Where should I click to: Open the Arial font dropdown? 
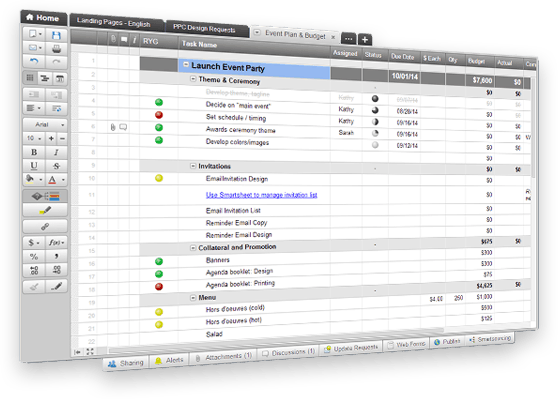coord(45,125)
